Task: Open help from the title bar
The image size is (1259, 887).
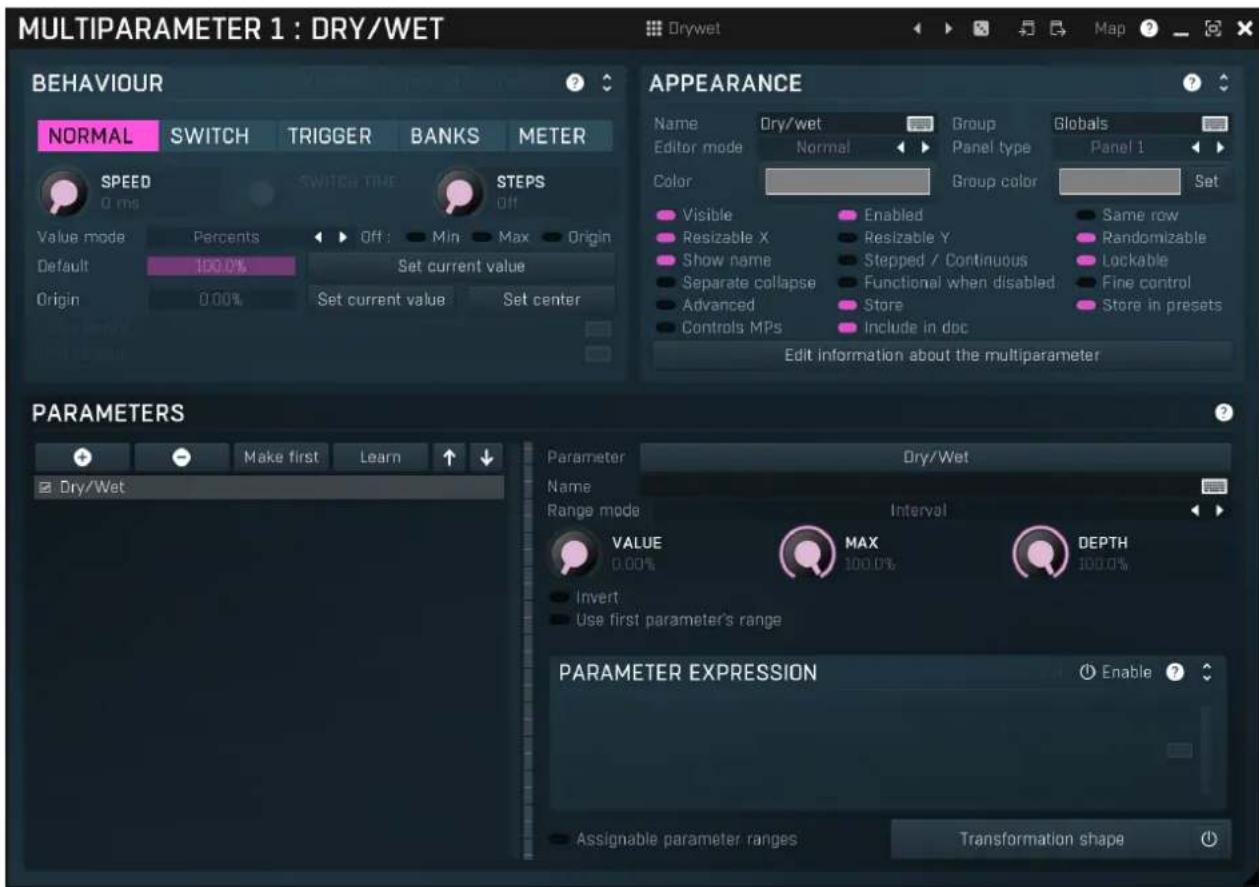Action: click(x=1151, y=29)
